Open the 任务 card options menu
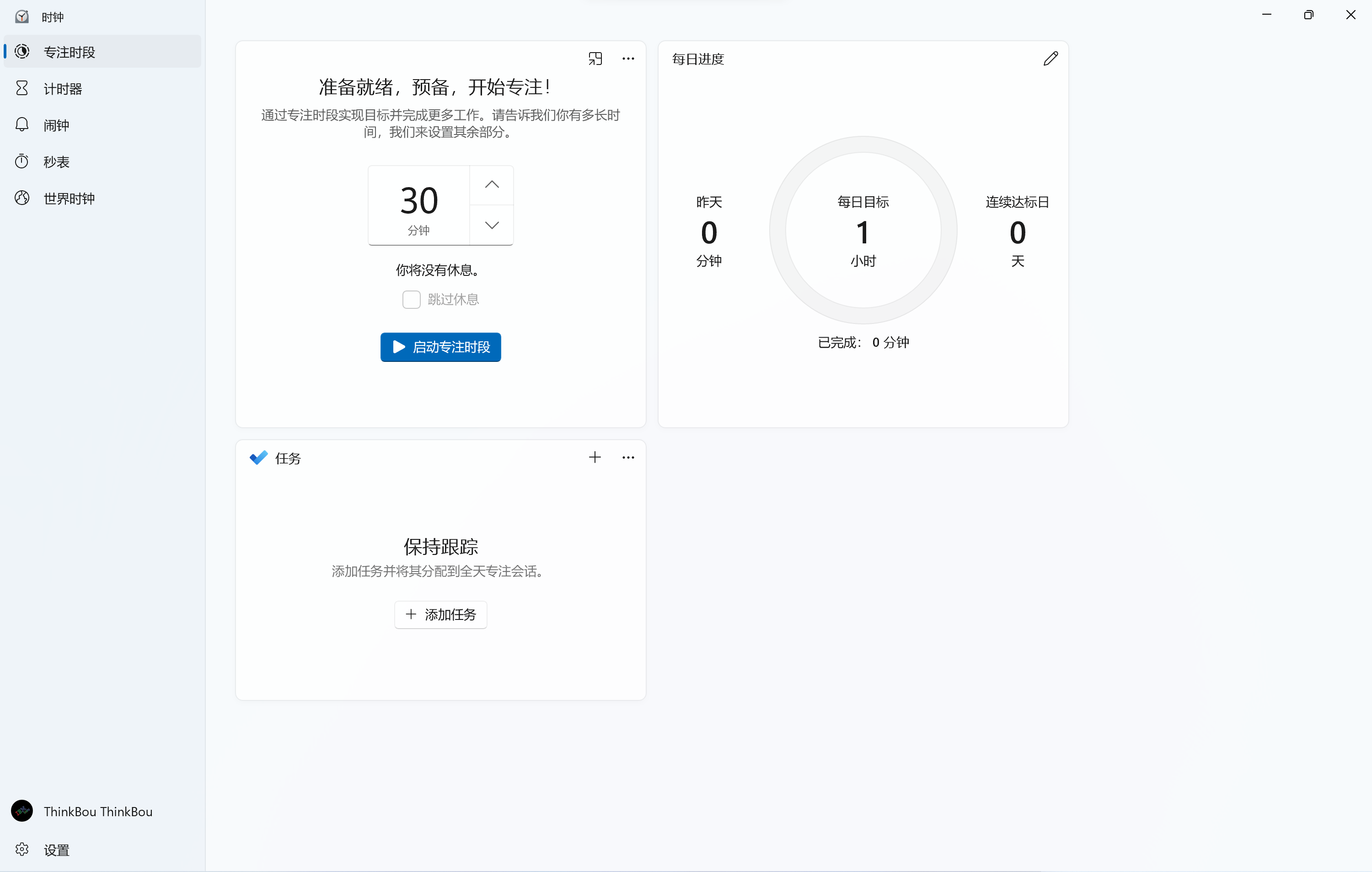 [x=628, y=457]
